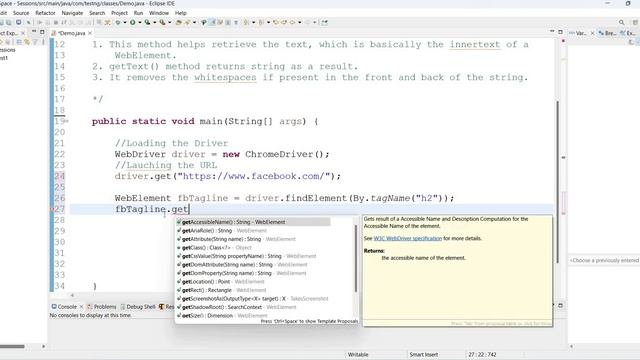Open the Debug configurations dropdown arrow
This screenshot has height=360, width=640.
click(x=125, y=22)
